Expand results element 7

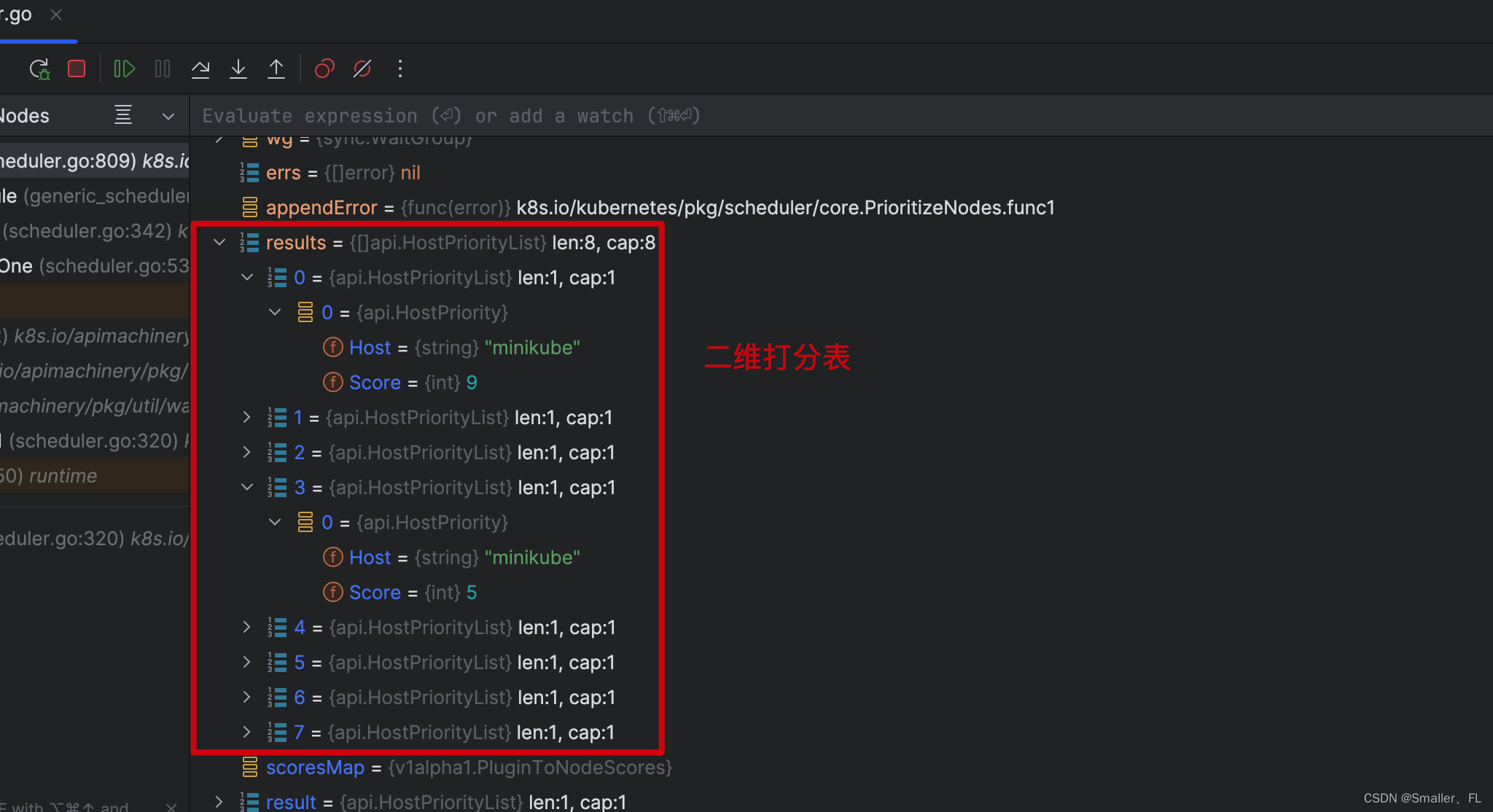[247, 732]
